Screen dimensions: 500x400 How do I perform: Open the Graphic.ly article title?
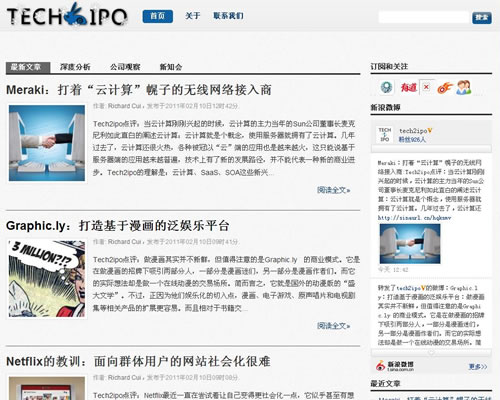[x=118, y=226]
